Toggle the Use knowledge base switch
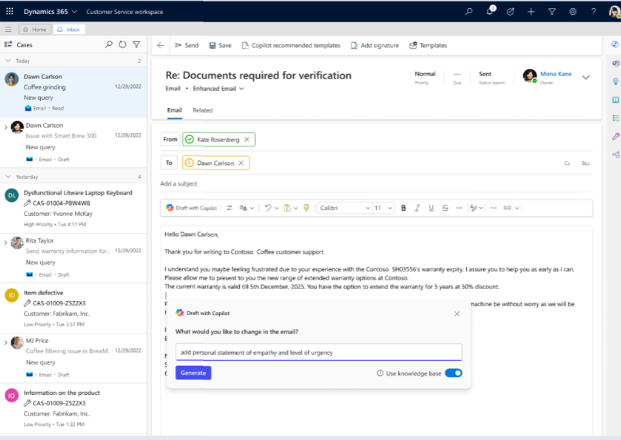 tap(453, 373)
